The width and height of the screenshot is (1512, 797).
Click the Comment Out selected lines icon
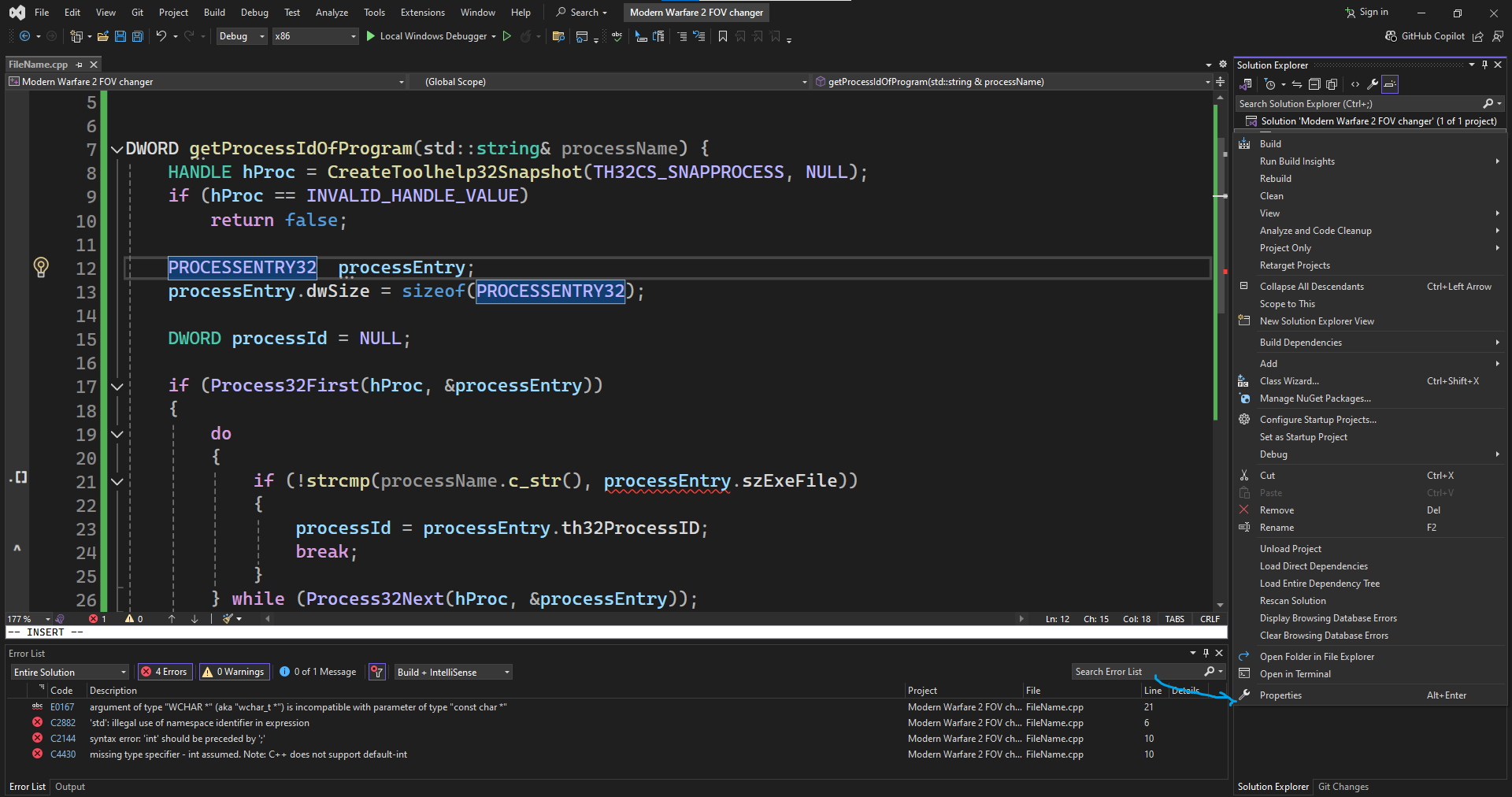point(682,36)
